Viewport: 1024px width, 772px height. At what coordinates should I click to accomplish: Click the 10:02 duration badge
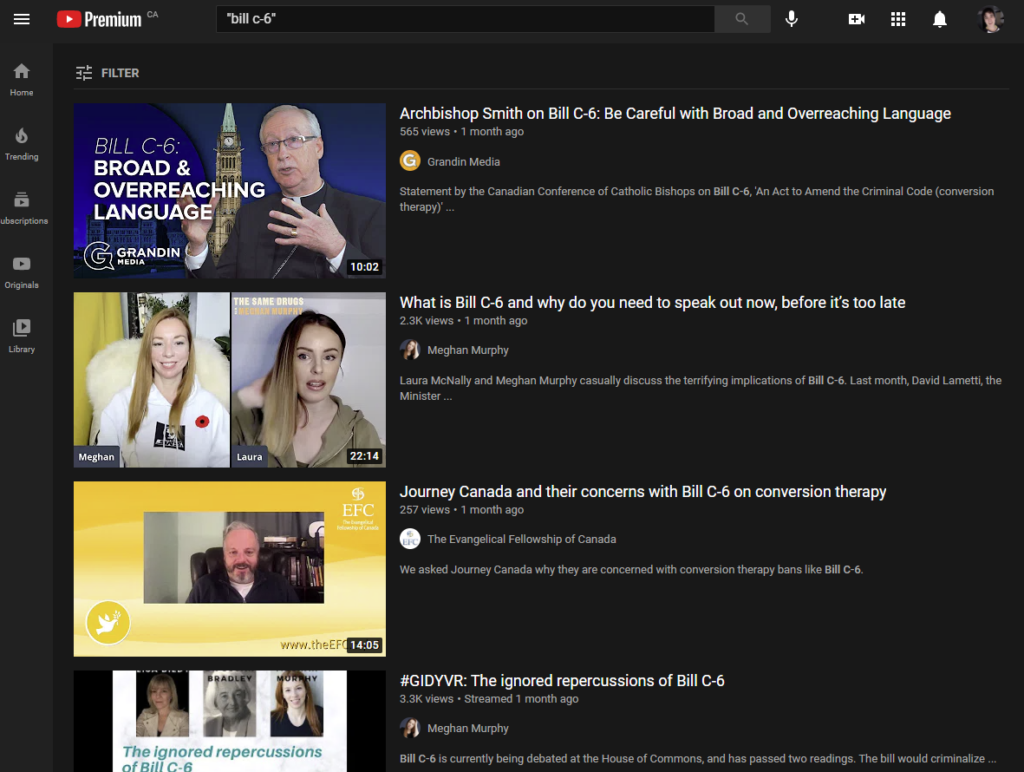364,266
